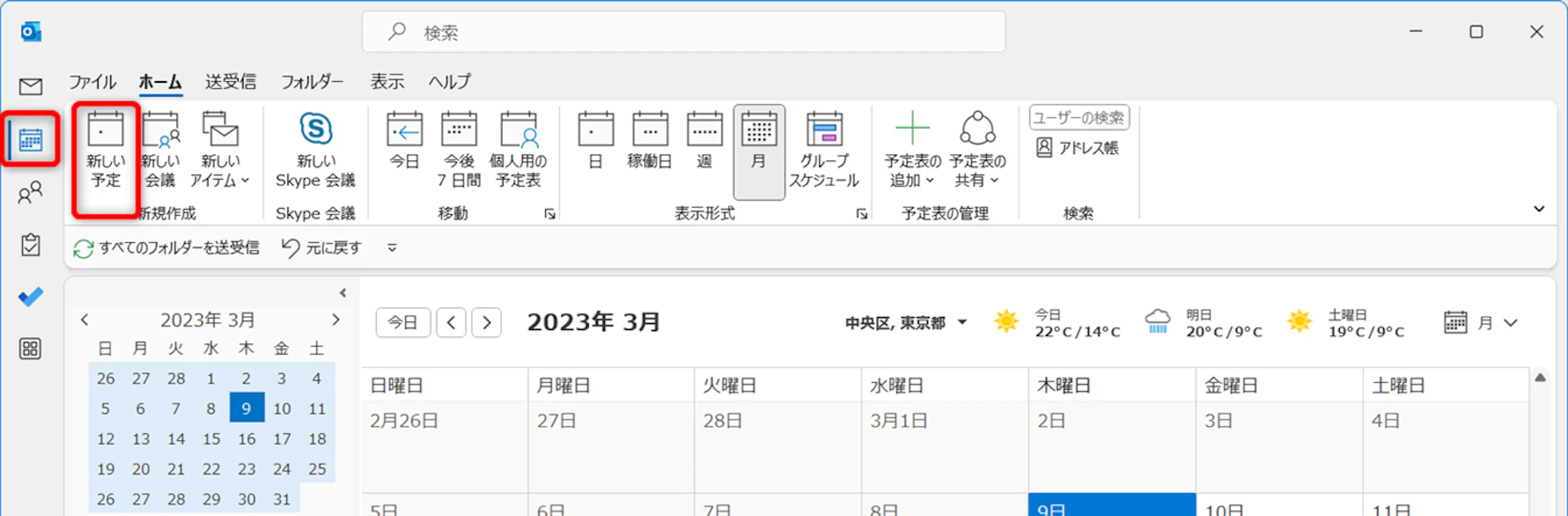Collapse the ribbon with the chevron
1568x516 pixels.
(x=1539, y=209)
